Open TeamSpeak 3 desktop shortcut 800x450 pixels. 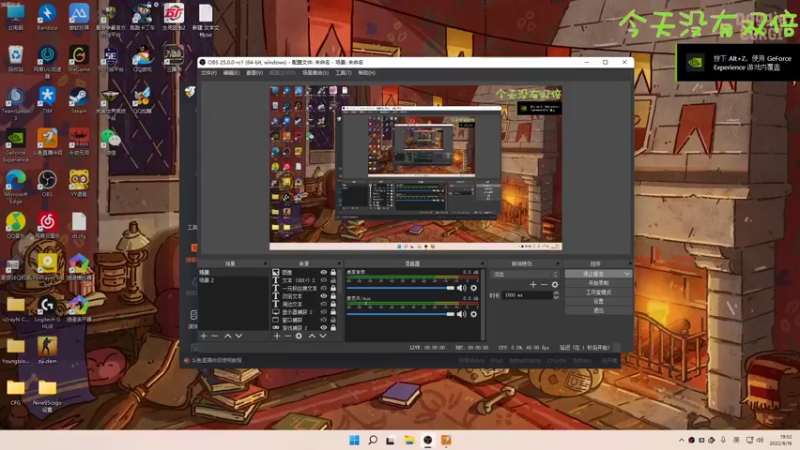coord(15,104)
